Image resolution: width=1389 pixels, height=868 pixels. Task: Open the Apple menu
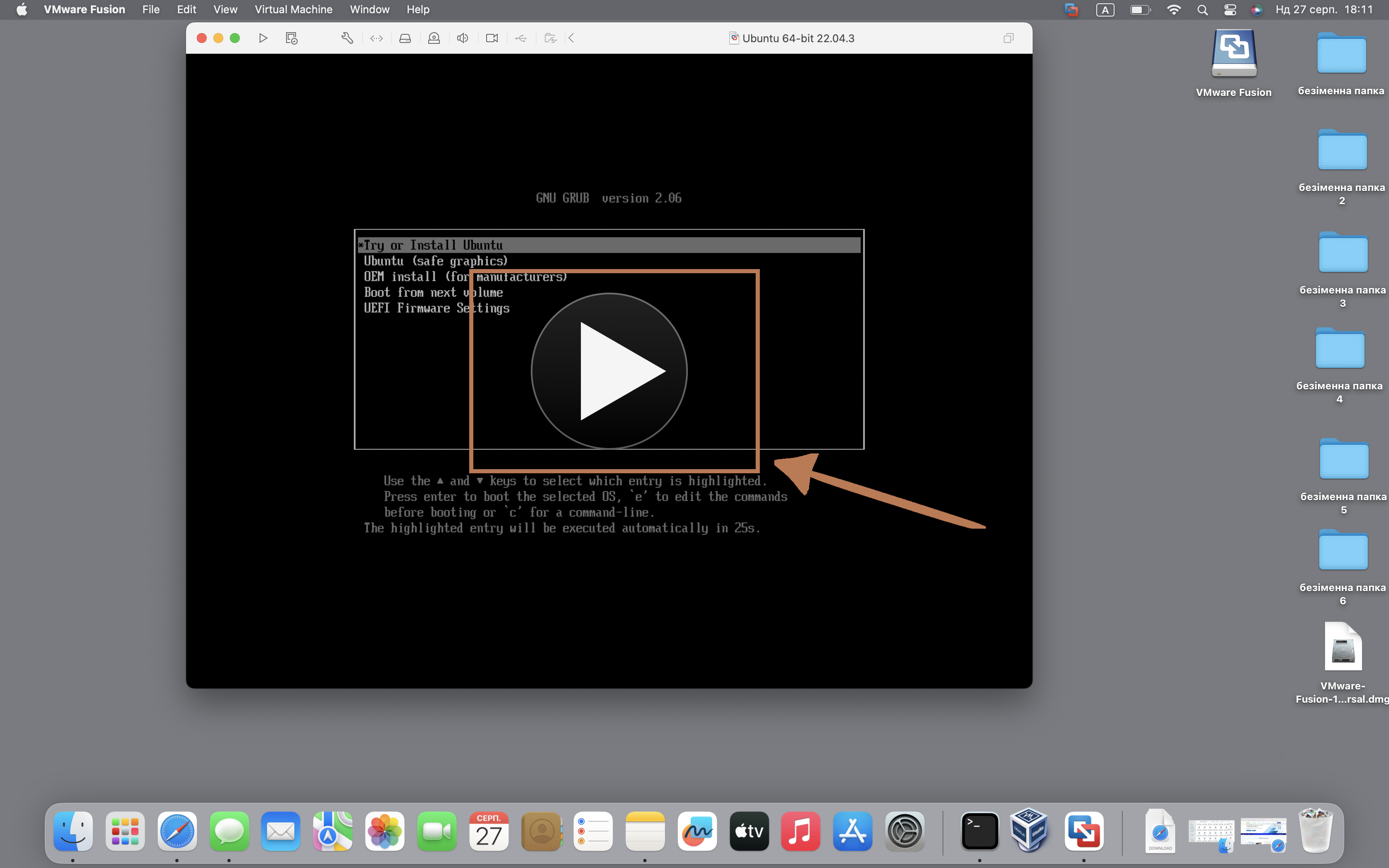tap(22, 9)
